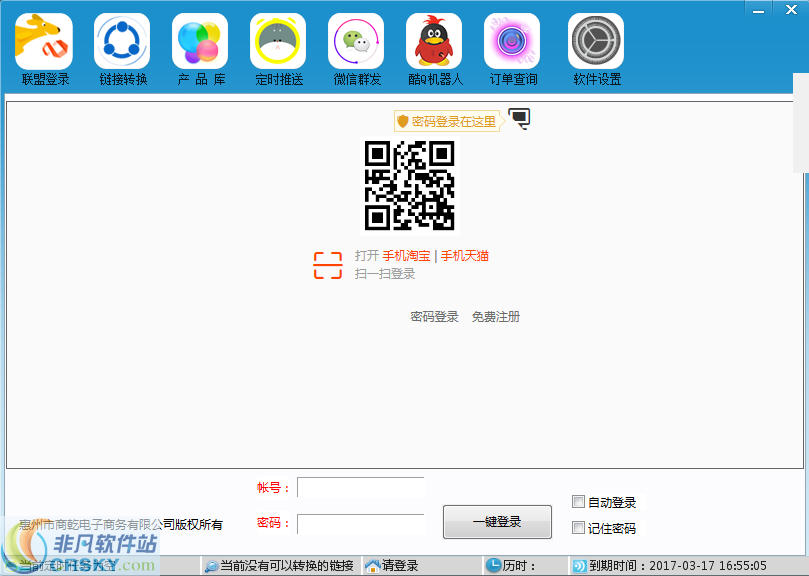809x576 pixels.
Task: Close the application window
Action: pos(791,9)
